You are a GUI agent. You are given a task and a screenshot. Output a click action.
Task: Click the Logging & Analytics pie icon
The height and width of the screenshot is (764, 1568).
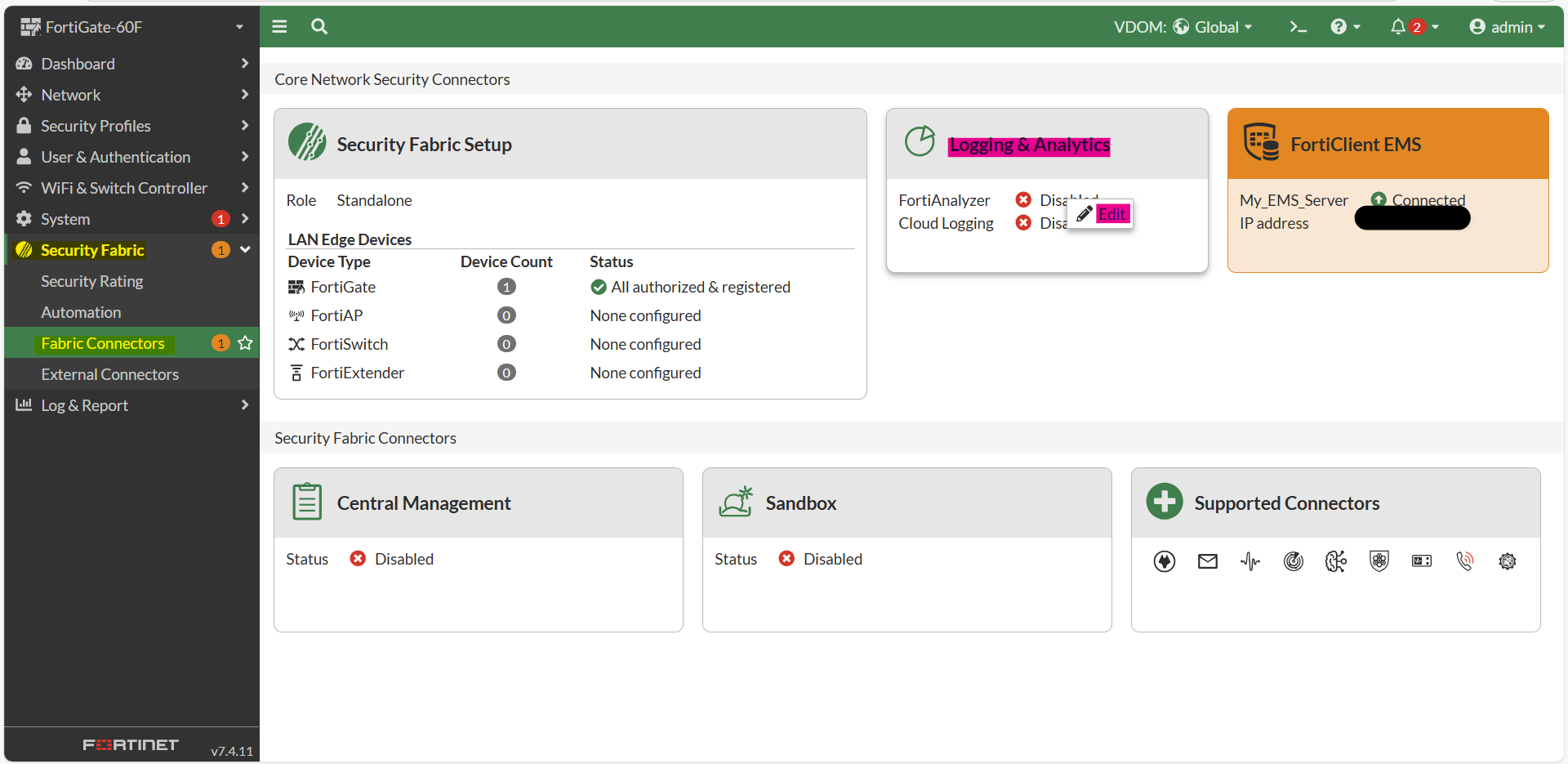tap(920, 141)
